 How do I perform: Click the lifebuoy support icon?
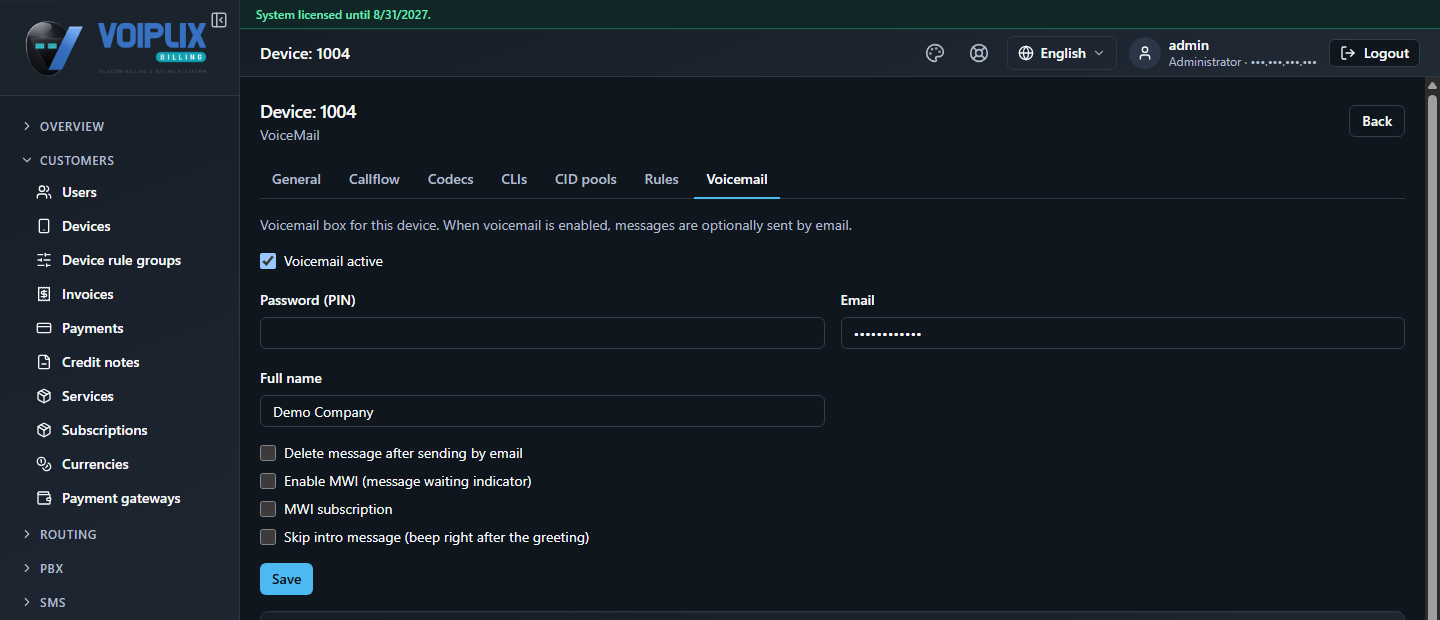(x=979, y=53)
